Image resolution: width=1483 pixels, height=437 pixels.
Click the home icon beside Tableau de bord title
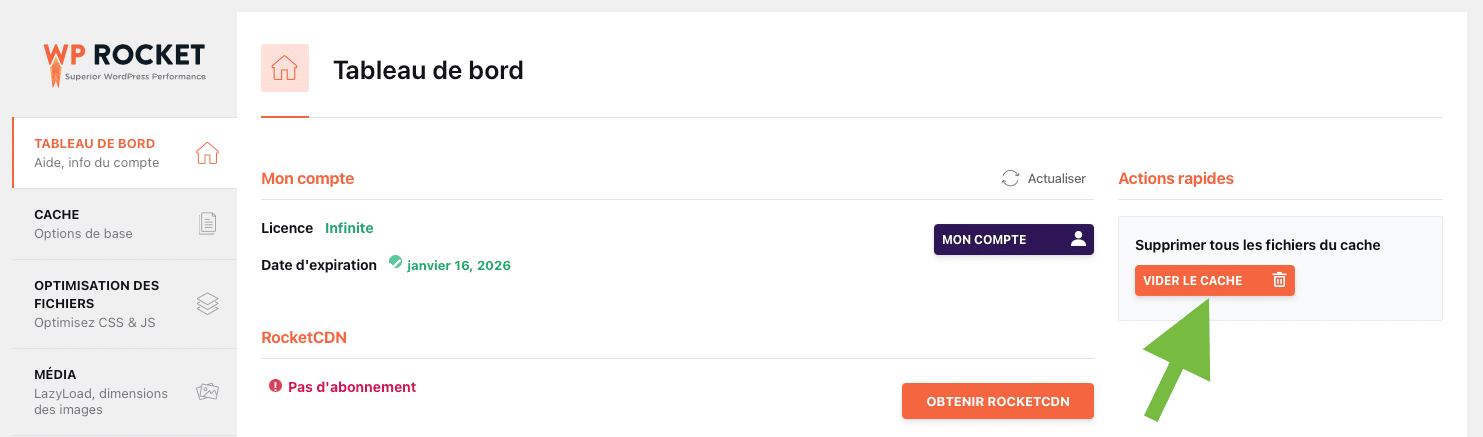(285, 68)
